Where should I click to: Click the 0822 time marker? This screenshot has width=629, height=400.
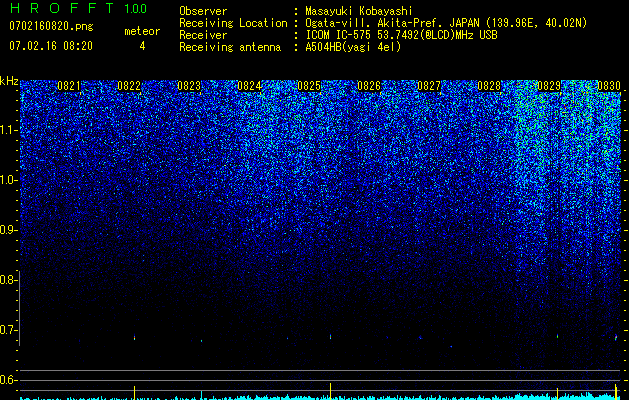(x=129, y=86)
